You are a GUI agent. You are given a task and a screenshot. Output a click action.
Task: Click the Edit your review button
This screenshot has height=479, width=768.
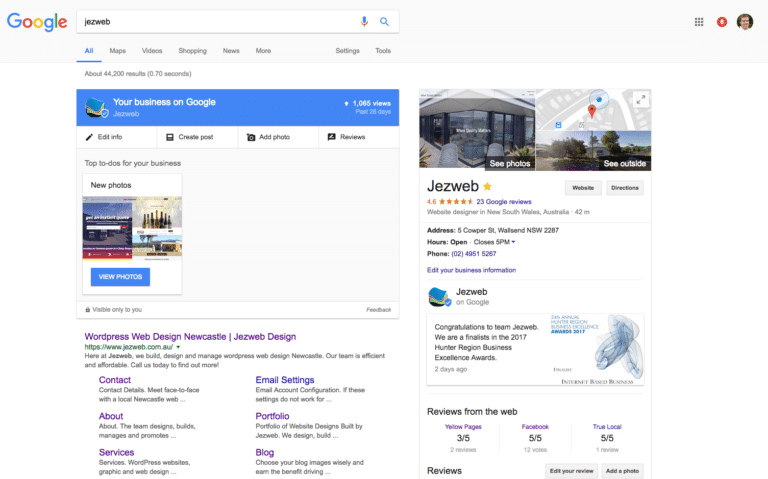pos(571,471)
